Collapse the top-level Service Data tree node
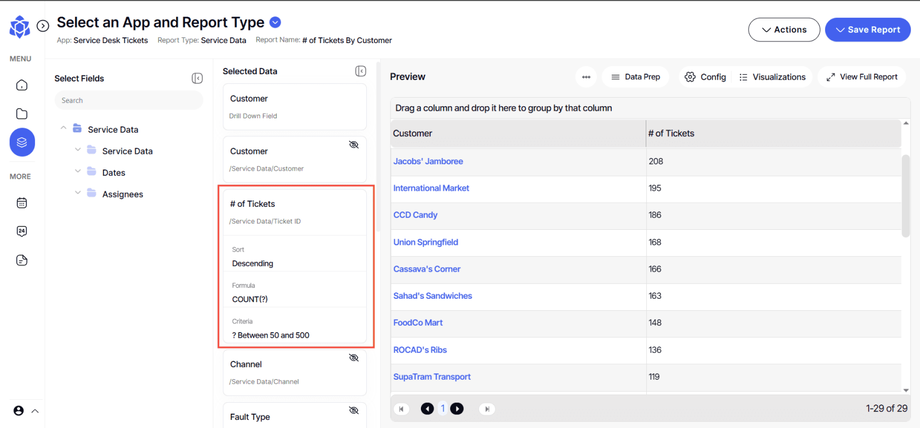Image resolution: width=920 pixels, height=428 pixels. (x=63, y=129)
